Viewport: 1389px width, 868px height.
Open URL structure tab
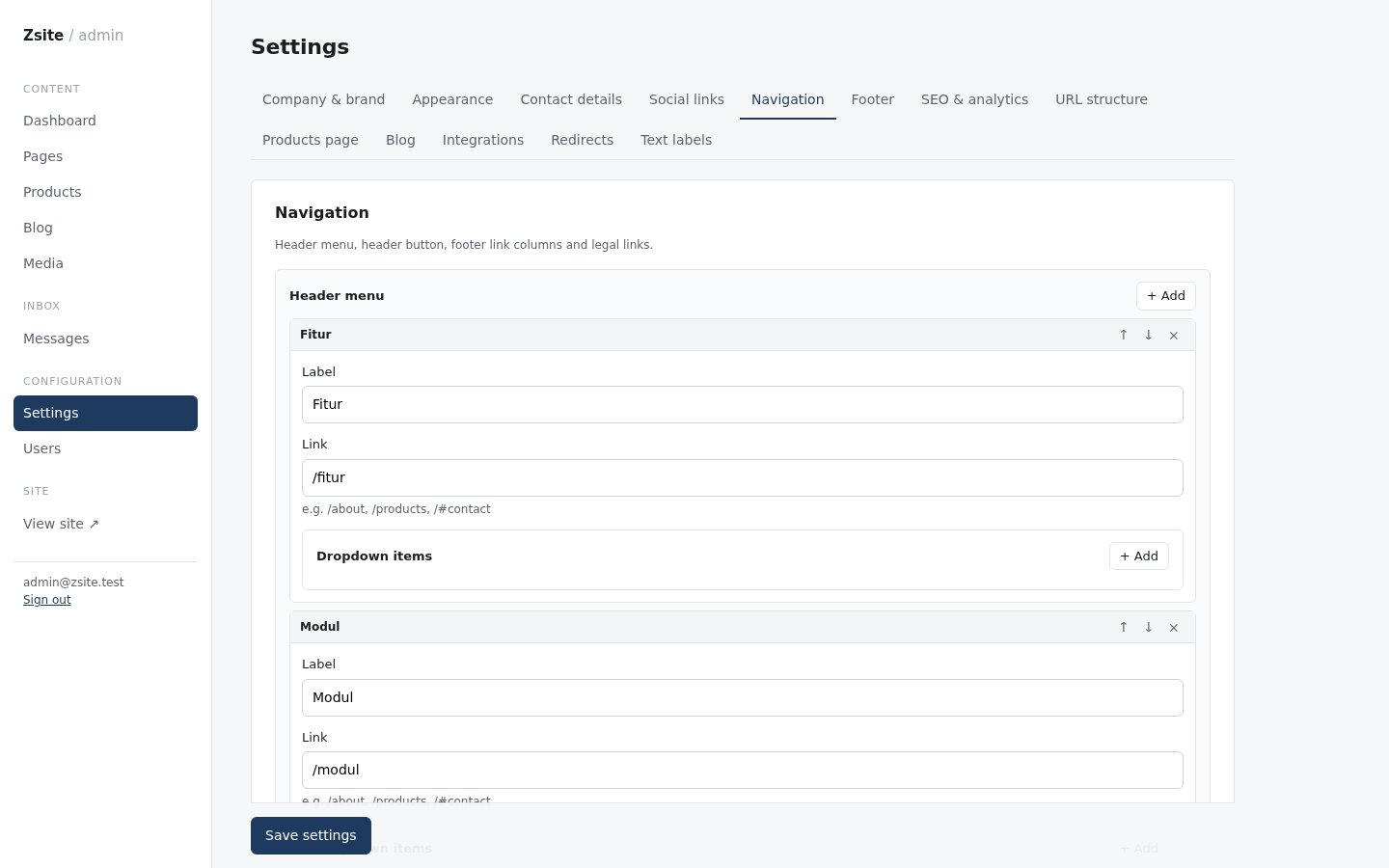pos(1102,99)
